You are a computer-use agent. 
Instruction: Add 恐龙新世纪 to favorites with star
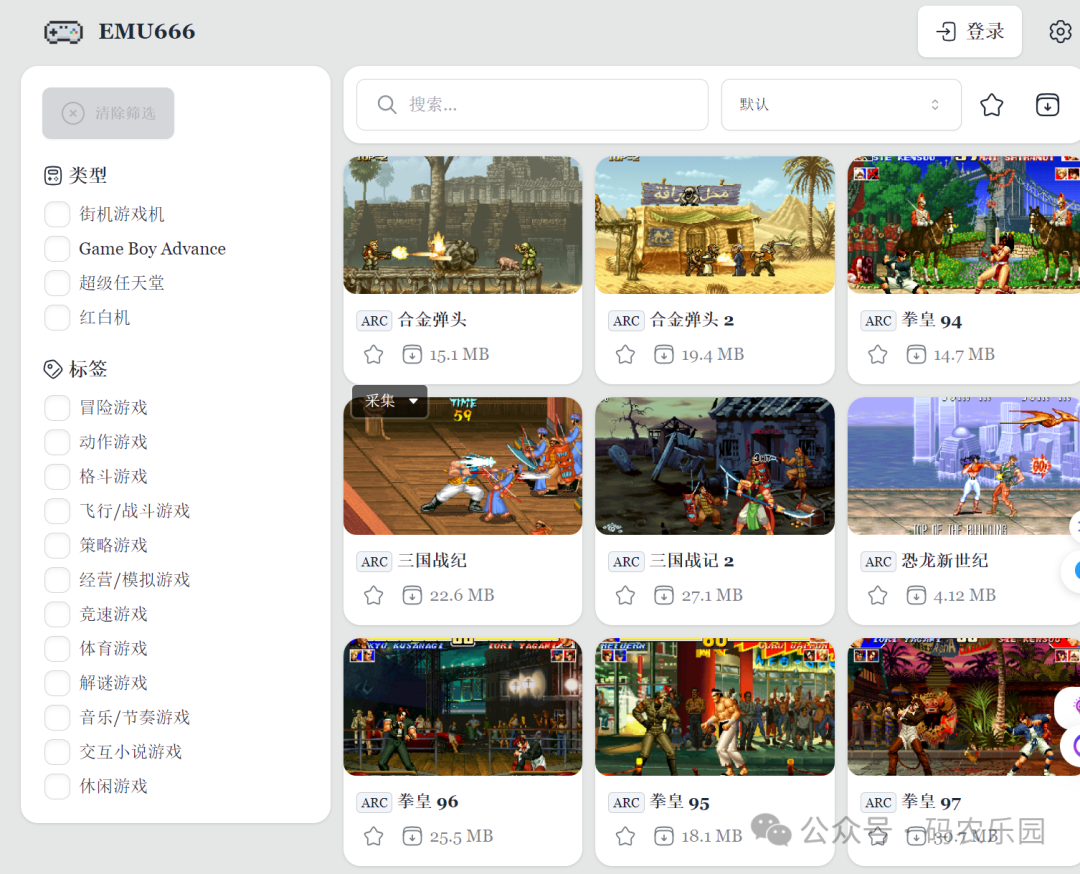[878, 596]
